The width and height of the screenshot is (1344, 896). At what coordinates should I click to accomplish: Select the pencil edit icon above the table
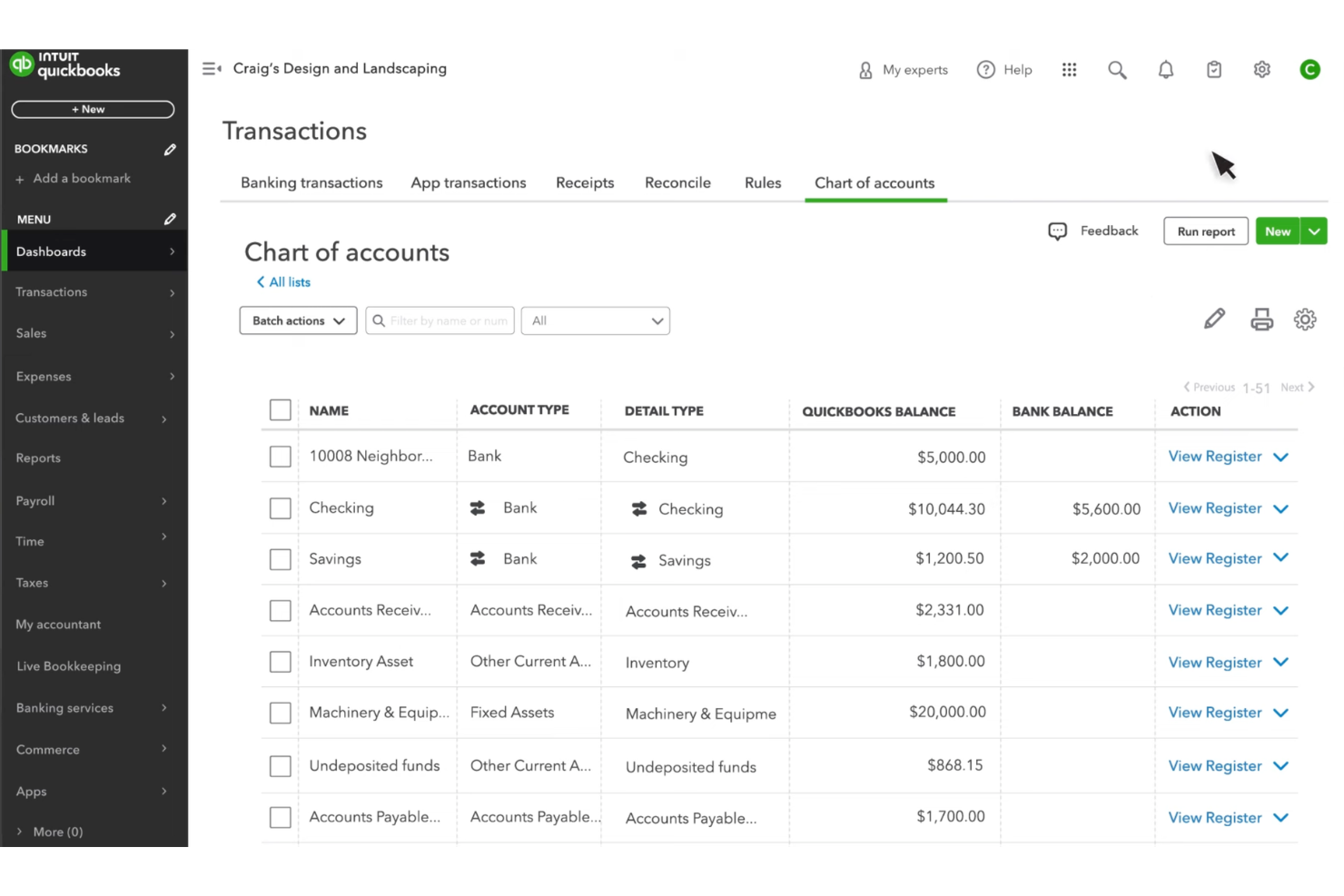1214,319
